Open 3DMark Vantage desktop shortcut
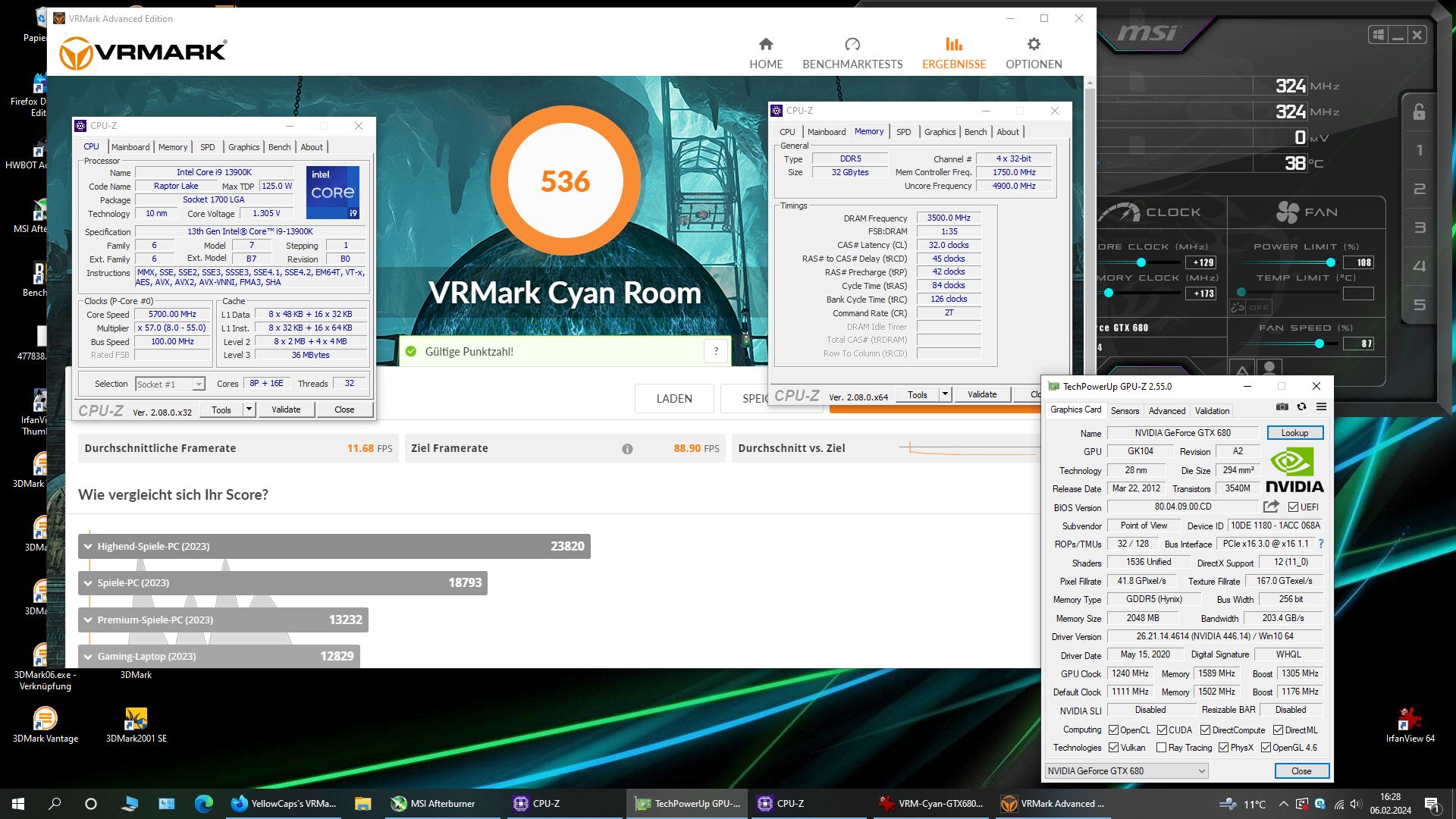The image size is (1456, 819). (x=45, y=724)
